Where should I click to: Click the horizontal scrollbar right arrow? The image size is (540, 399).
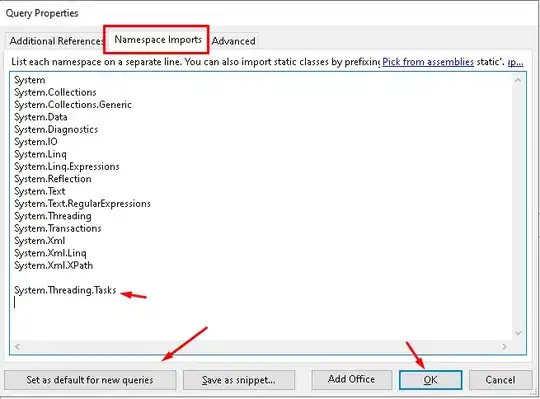pos(504,347)
